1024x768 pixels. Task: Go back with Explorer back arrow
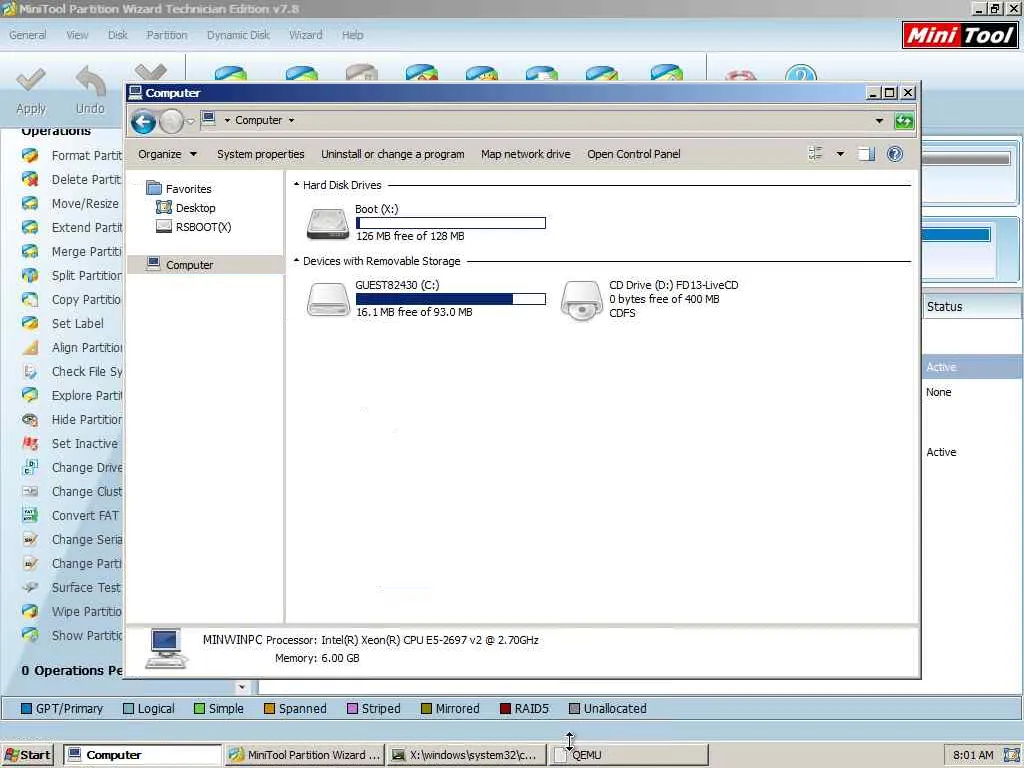click(x=143, y=121)
